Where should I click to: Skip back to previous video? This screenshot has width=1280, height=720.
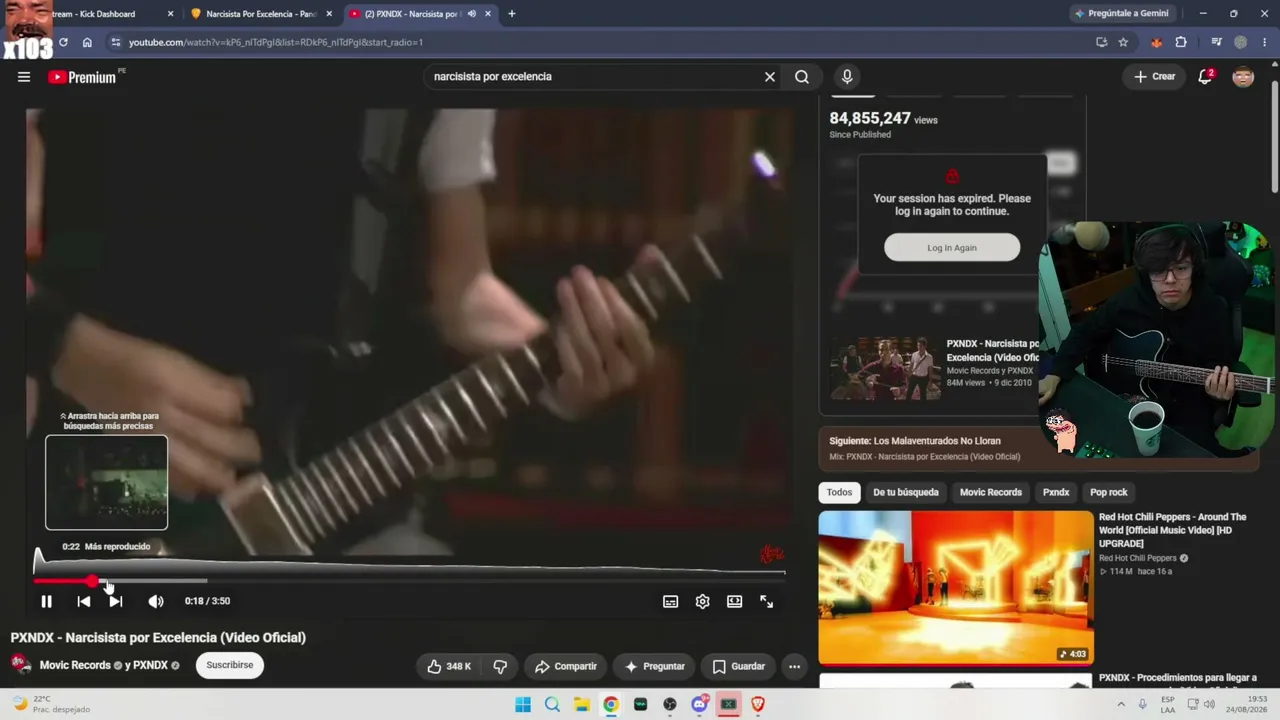pos(84,601)
